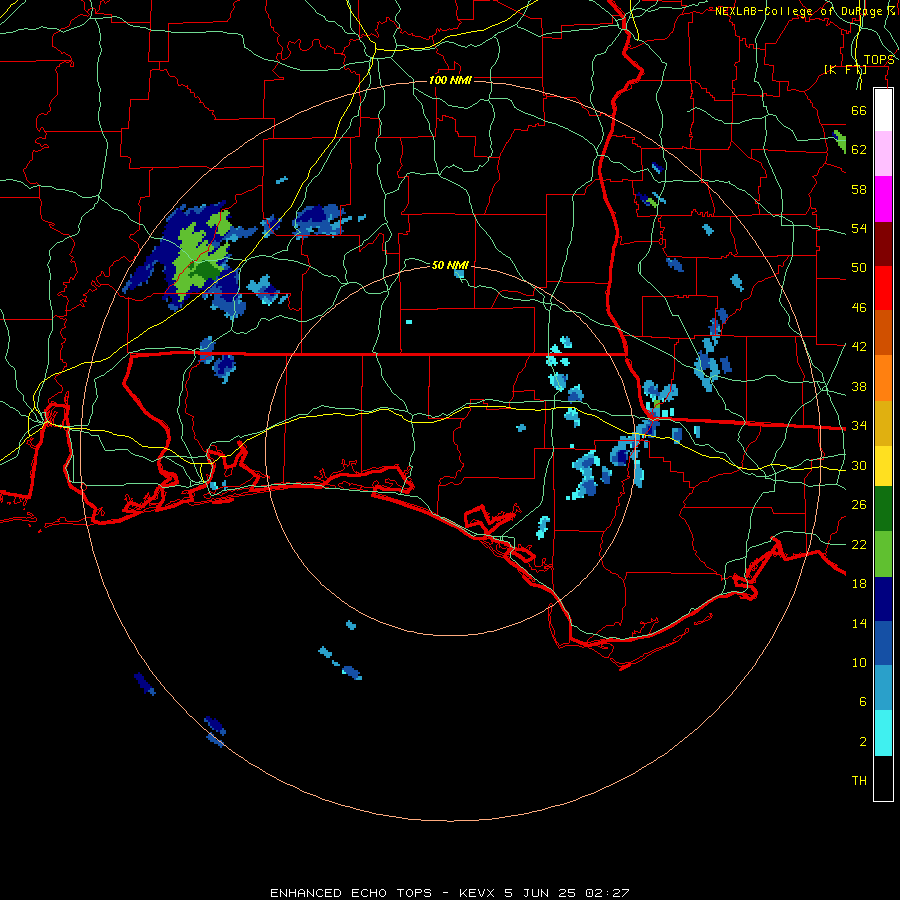This screenshot has width=900, height=900.
Task: Pick the gold legend swatch near 34
Action: (883, 423)
